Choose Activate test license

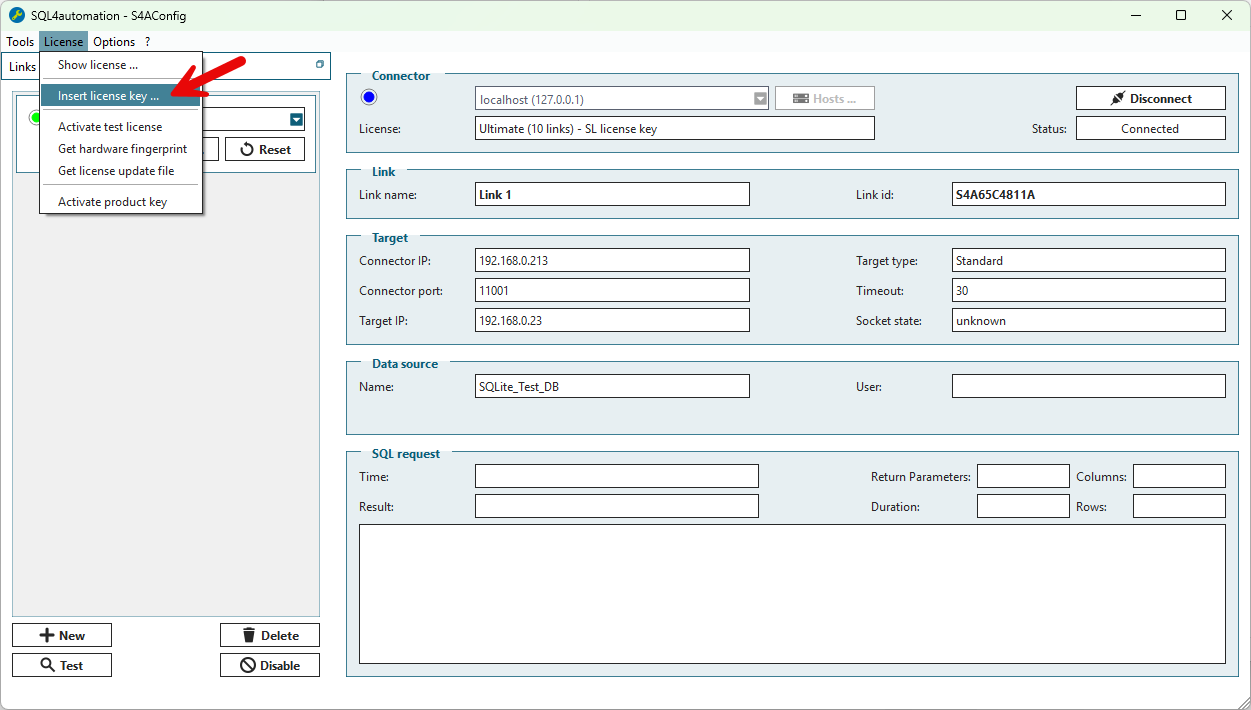tap(121, 127)
